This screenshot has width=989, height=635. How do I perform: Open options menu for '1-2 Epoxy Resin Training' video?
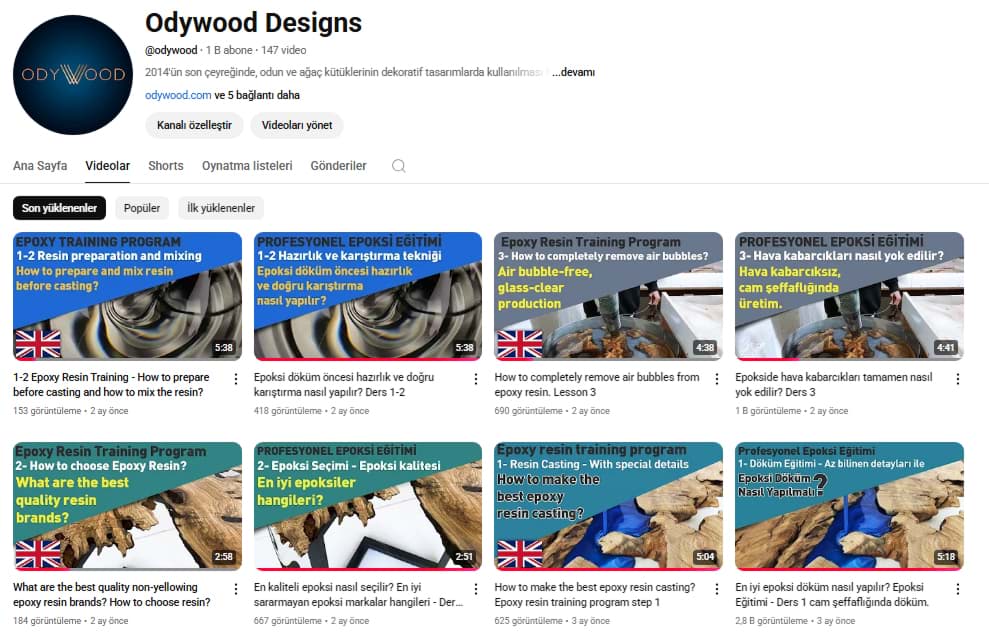click(235, 378)
